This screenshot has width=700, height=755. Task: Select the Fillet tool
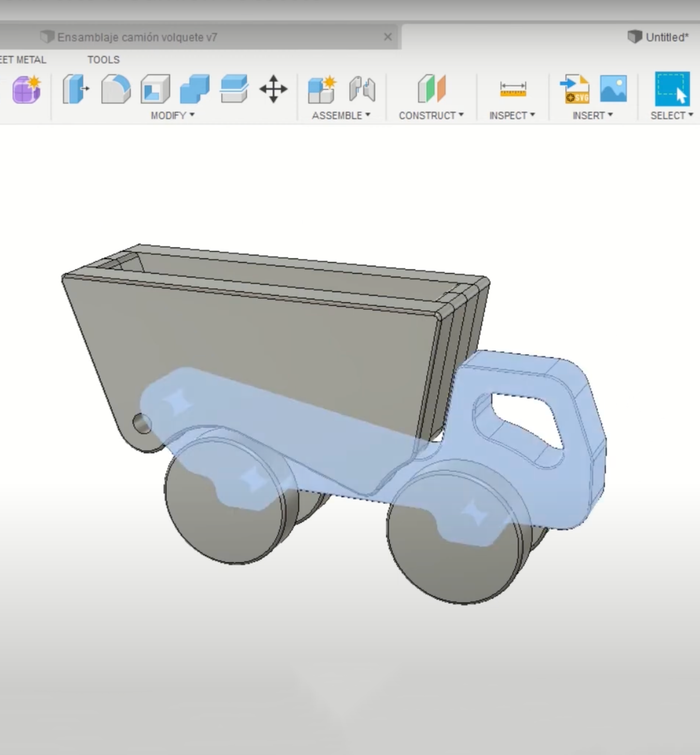coord(116,89)
